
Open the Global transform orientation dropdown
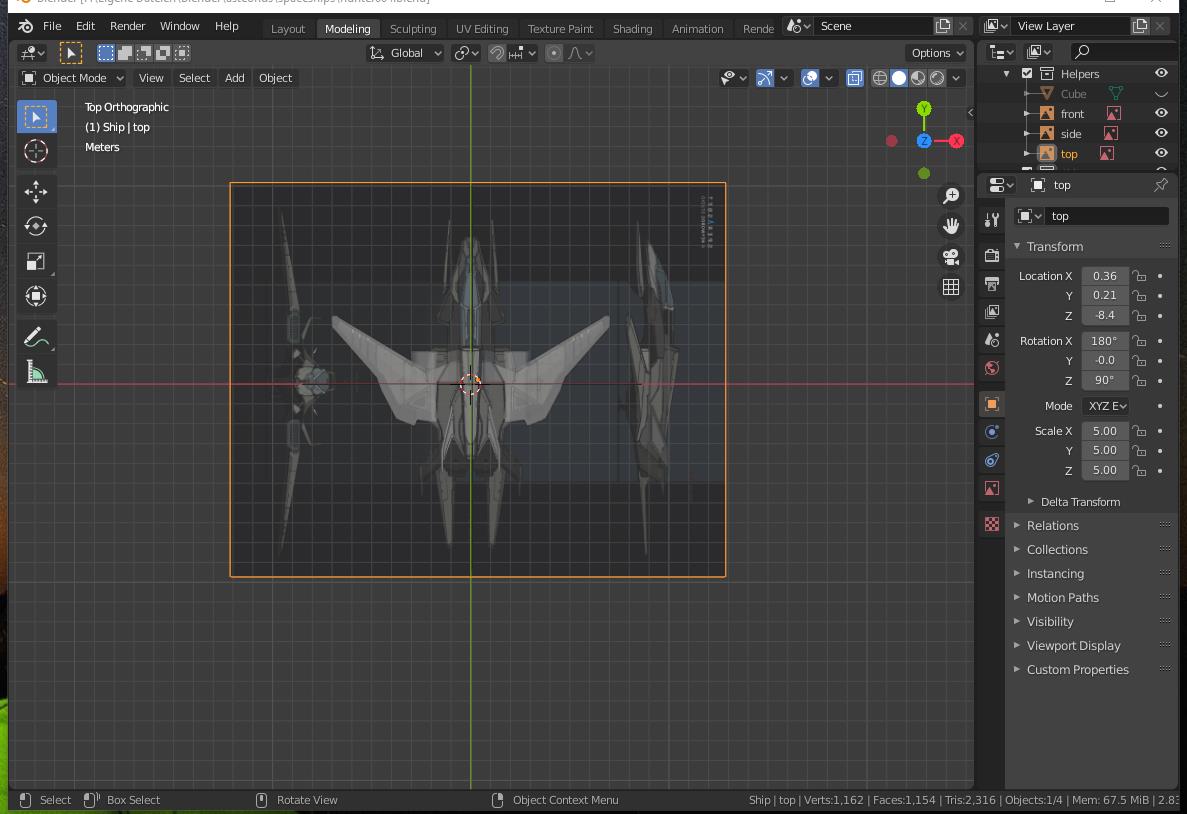[406, 53]
